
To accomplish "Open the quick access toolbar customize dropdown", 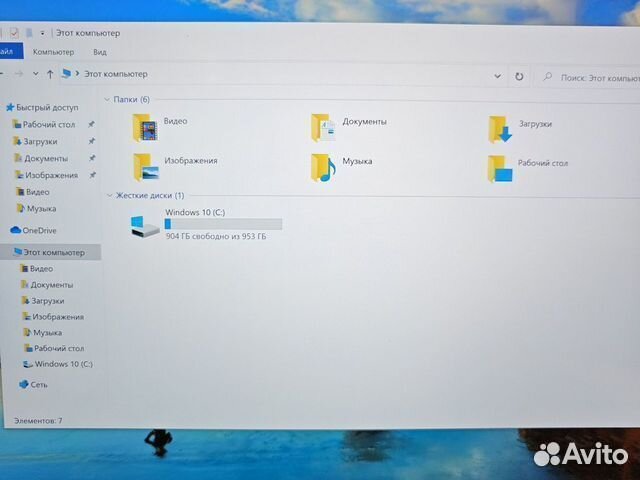I will (42, 33).
